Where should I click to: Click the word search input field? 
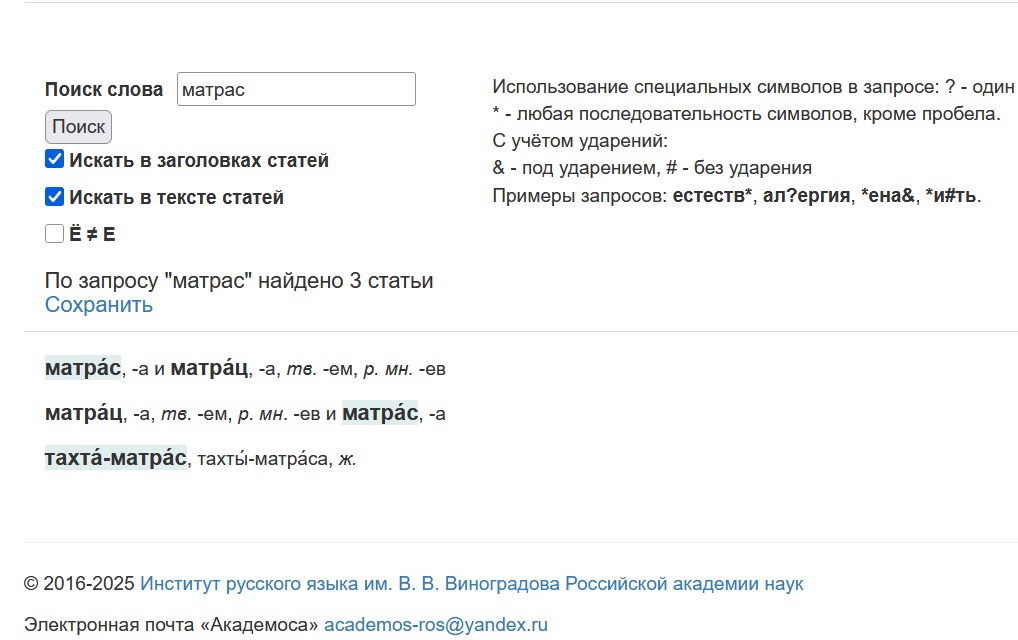(x=296, y=89)
